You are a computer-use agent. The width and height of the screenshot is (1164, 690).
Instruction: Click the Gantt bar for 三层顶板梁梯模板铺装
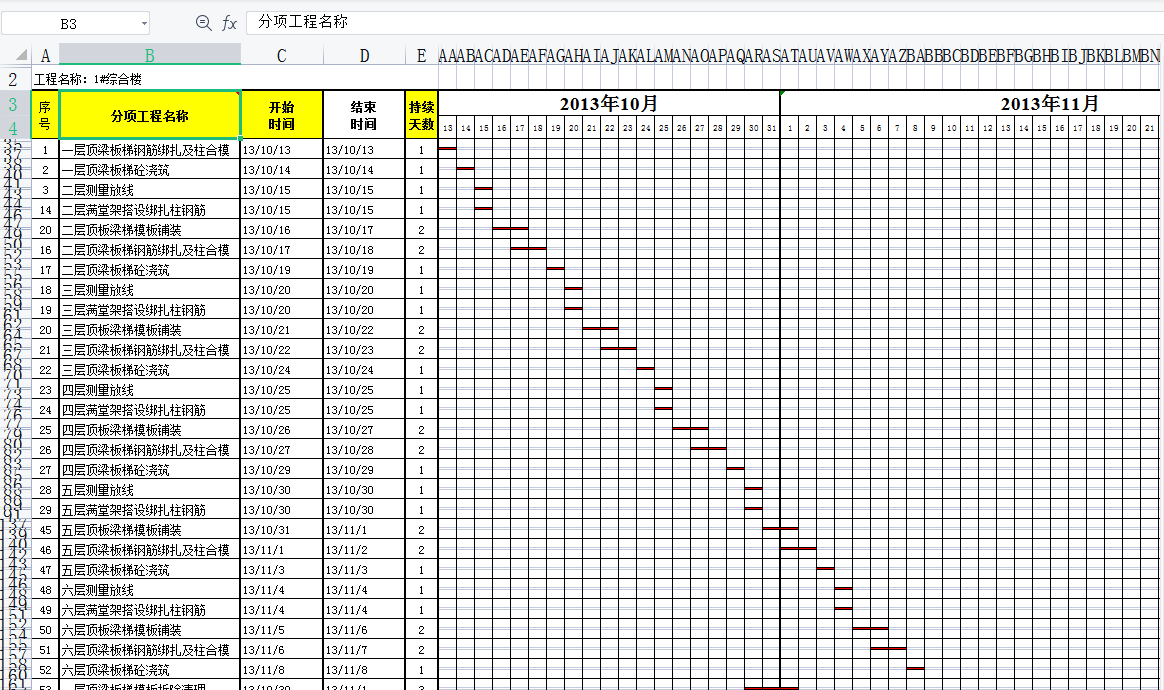click(601, 328)
